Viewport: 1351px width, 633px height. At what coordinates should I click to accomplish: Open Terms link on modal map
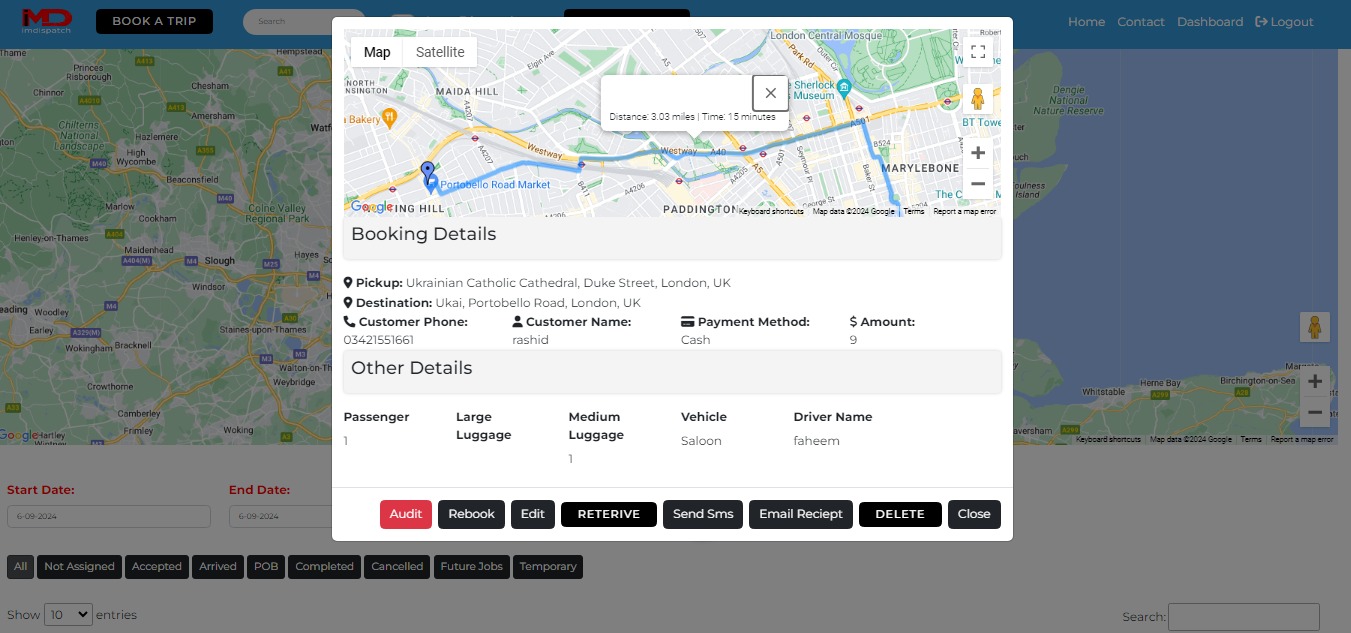[914, 211]
